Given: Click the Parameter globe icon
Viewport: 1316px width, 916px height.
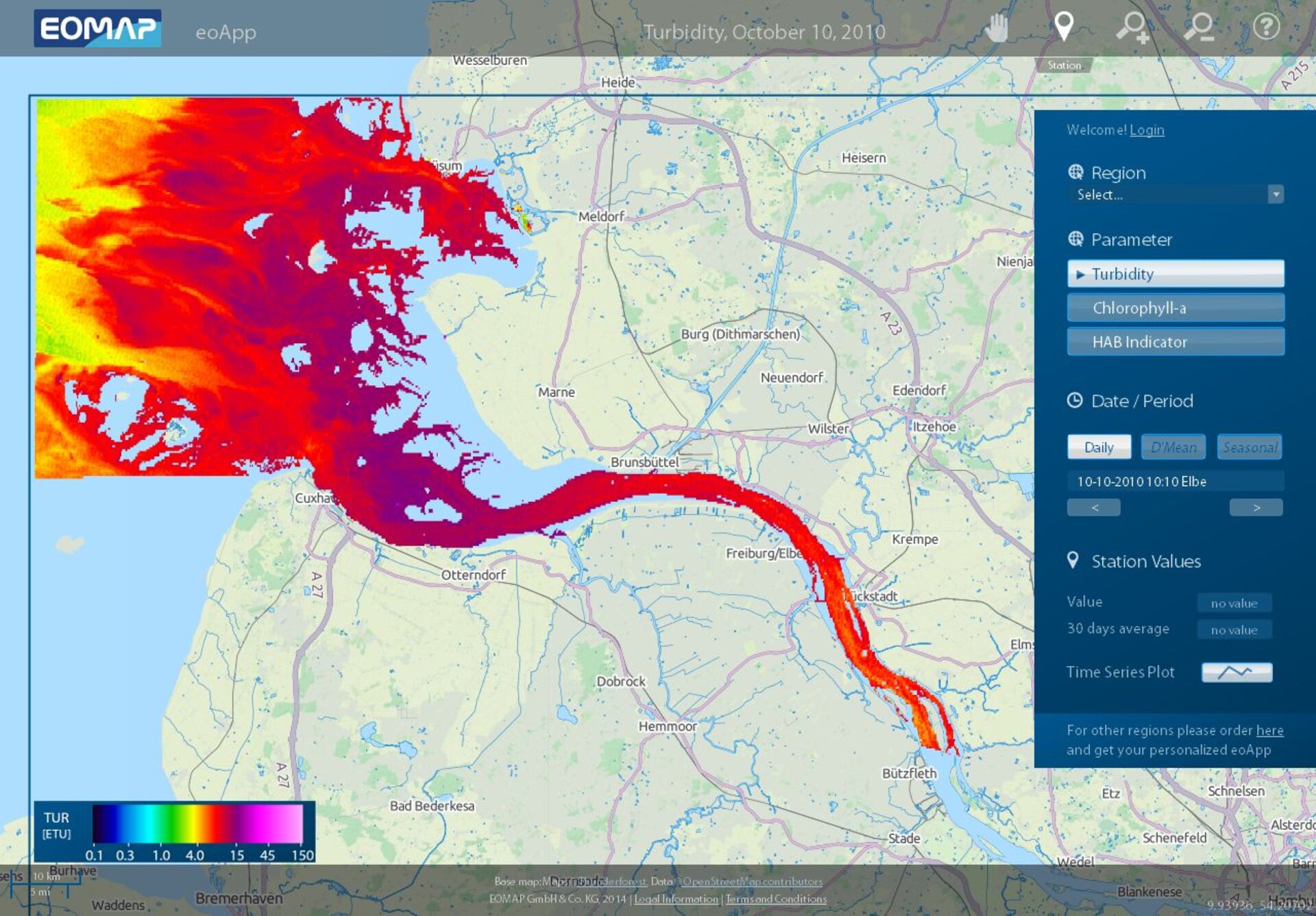Looking at the screenshot, I should (x=1075, y=238).
